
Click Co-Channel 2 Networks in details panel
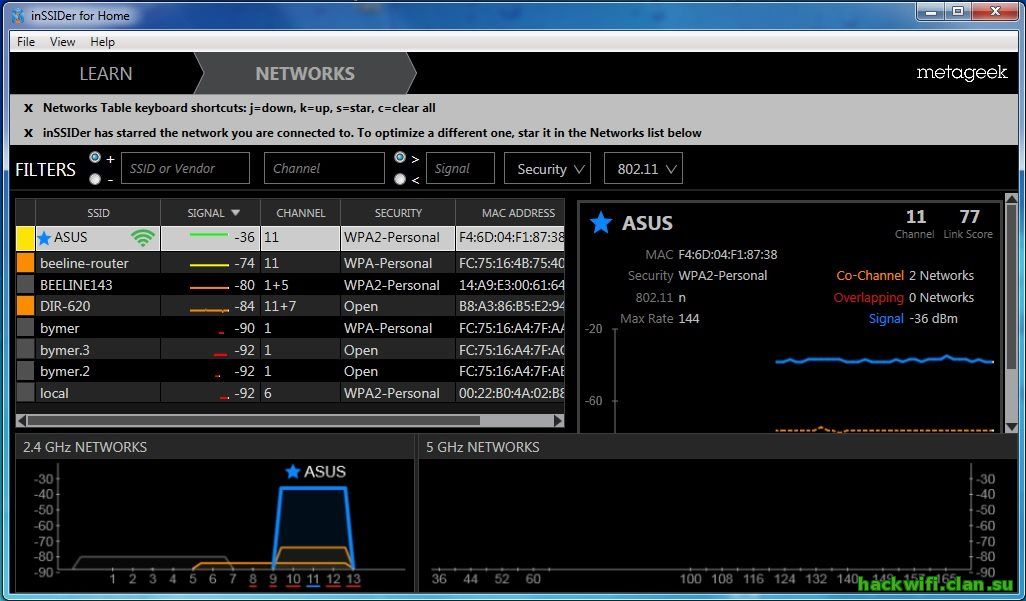(x=905, y=276)
